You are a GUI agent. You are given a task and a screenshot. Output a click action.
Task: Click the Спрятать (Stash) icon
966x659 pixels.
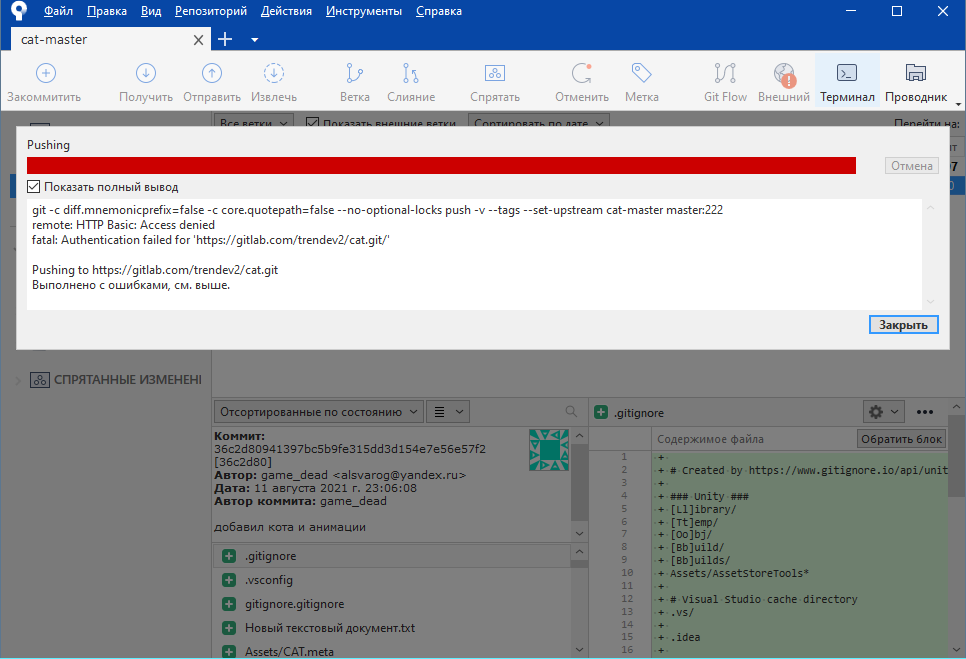pyautogui.click(x=494, y=74)
